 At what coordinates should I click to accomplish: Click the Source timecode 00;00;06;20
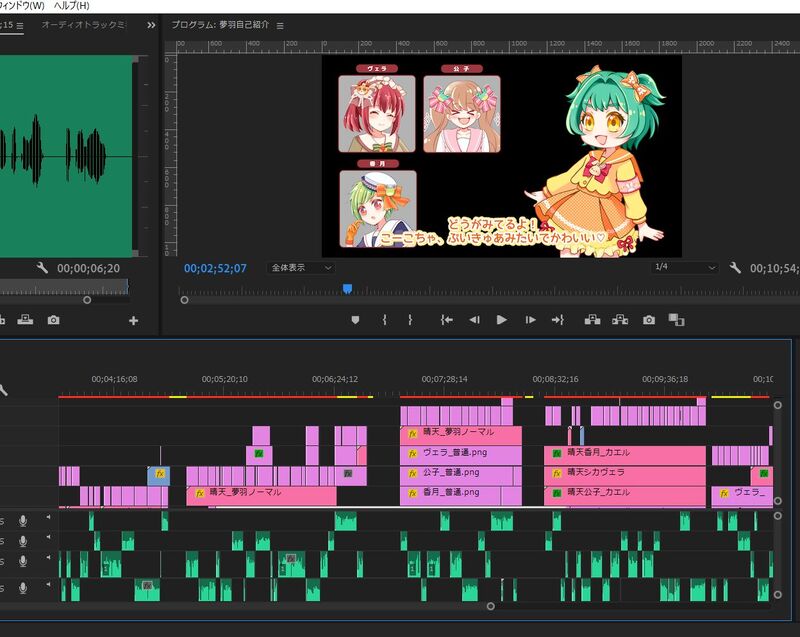click(88, 268)
